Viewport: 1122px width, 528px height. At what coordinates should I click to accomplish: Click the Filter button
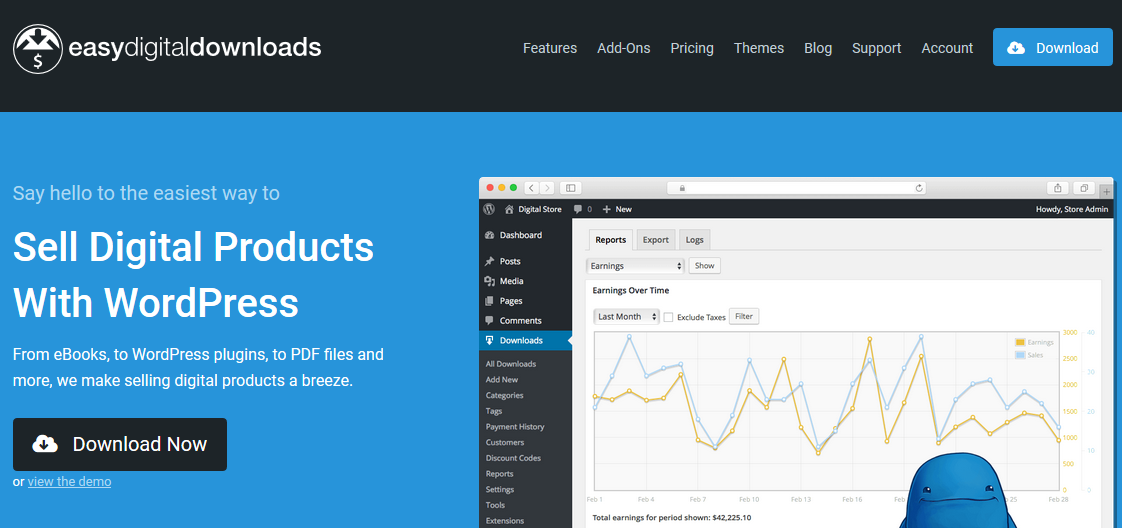pyautogui.click(x=743, y=316)
